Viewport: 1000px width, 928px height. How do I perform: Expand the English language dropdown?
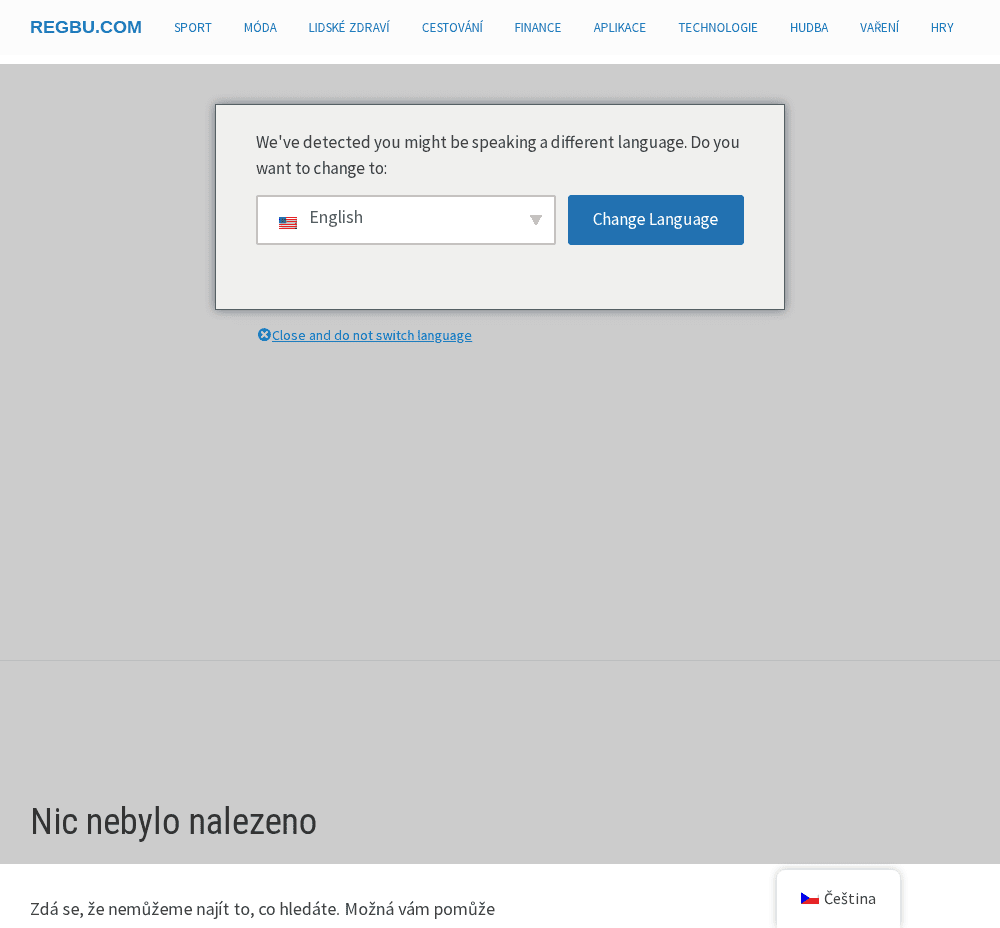click(405, 220)
